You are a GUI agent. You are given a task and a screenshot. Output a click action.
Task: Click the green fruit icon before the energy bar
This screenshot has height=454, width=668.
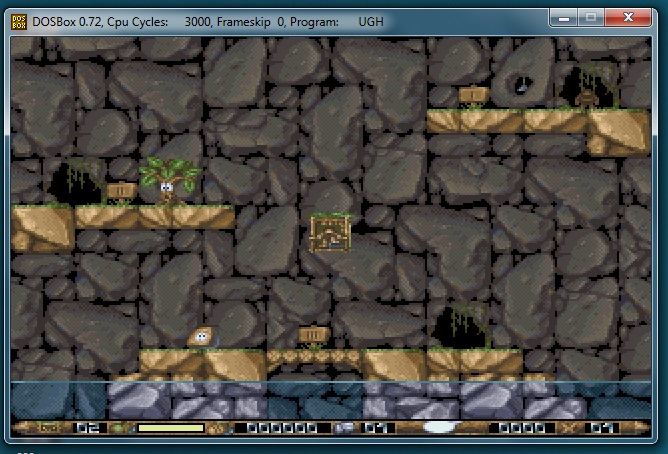pos(118,428)
